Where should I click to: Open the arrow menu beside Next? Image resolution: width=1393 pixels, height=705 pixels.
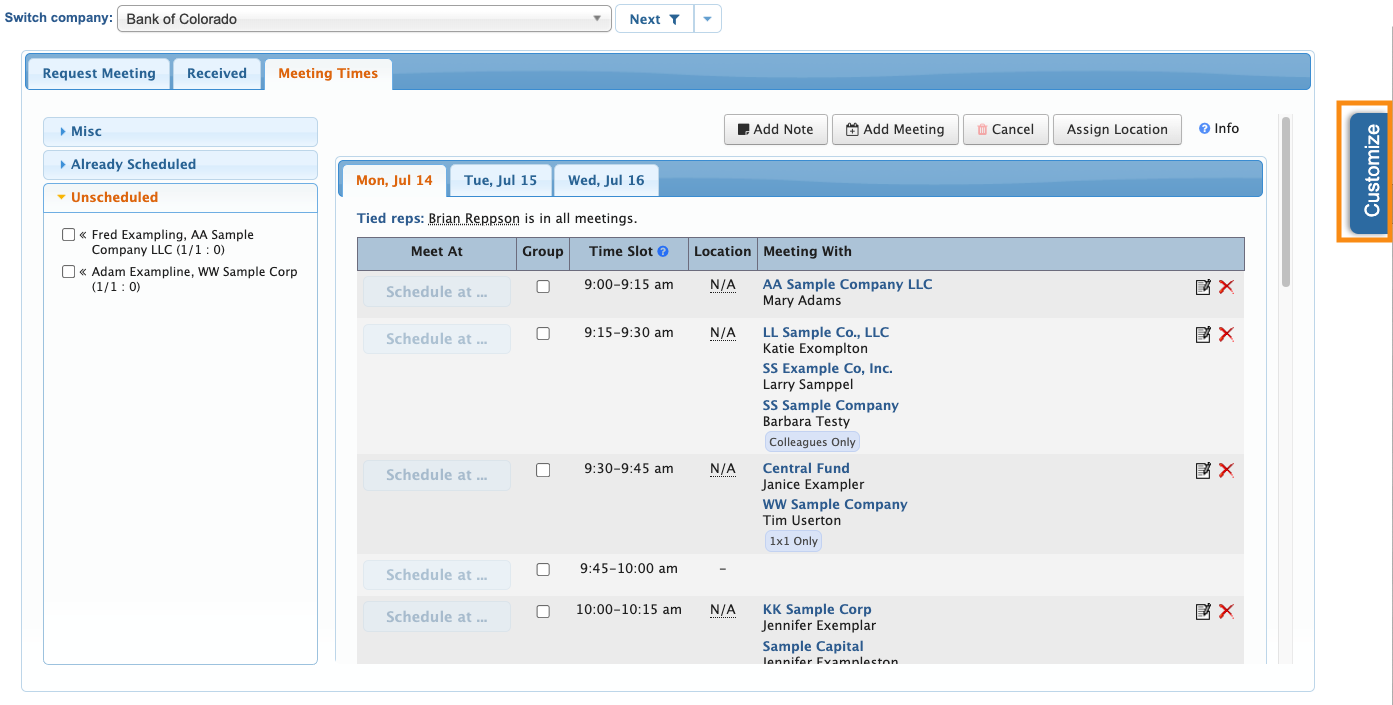pos(708,19)
